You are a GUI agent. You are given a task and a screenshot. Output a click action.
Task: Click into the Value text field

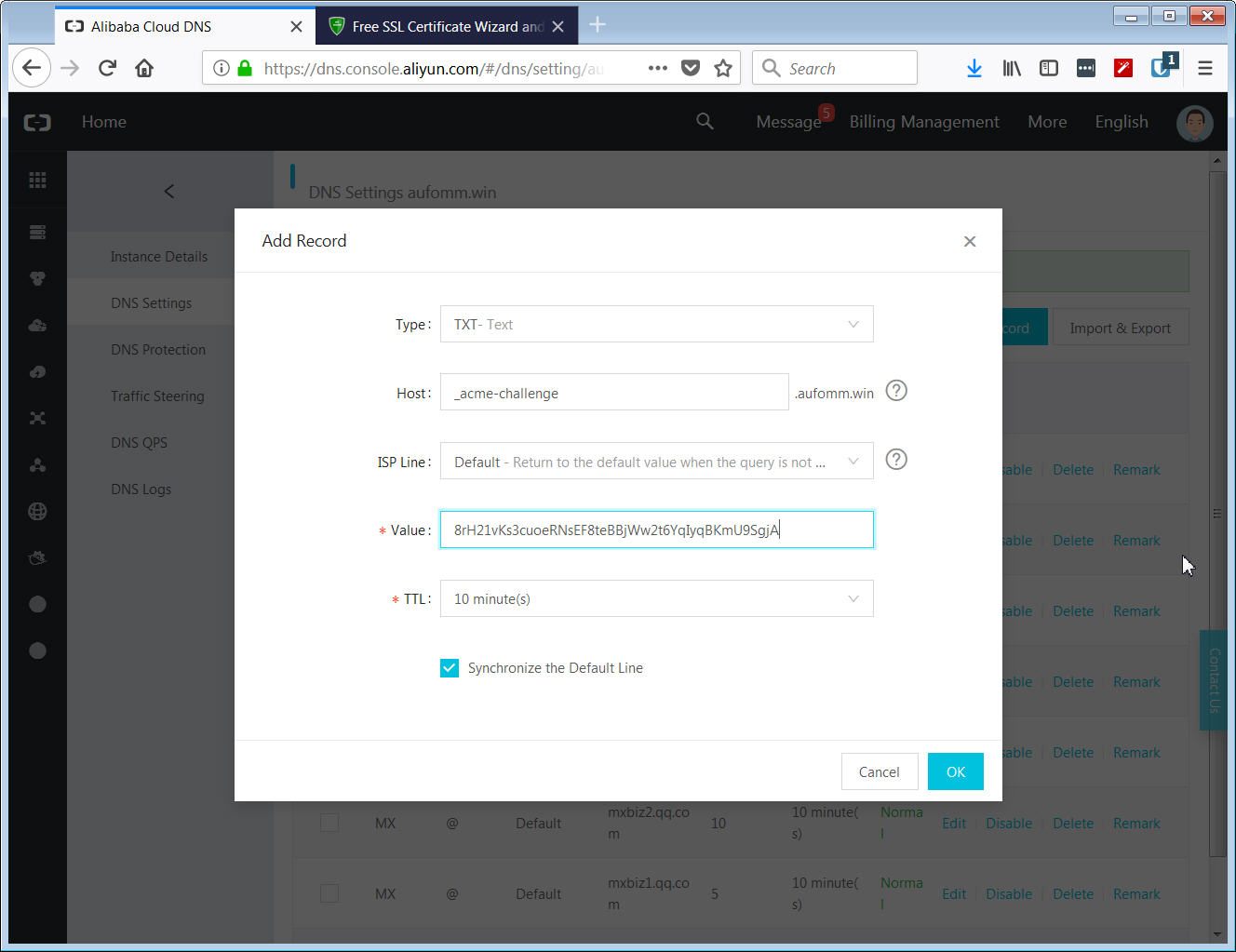tap(656, 530)
